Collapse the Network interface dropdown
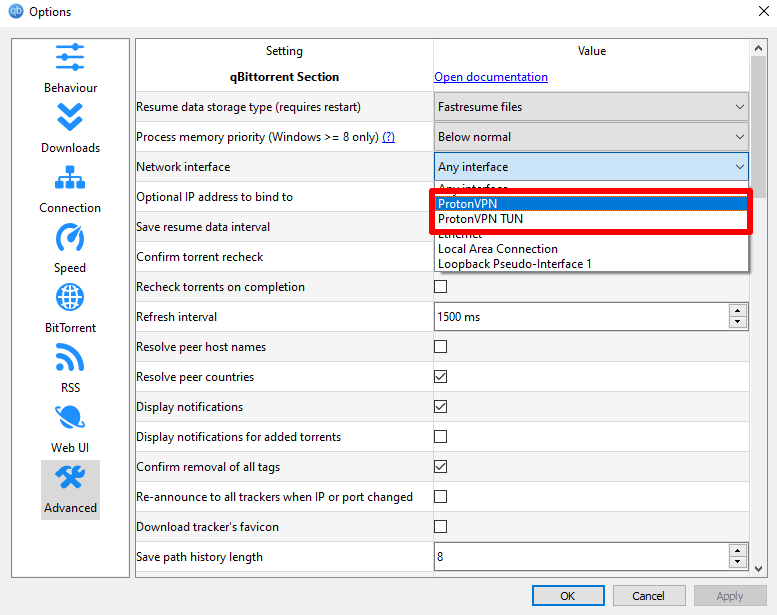 [x=591, y=167]
